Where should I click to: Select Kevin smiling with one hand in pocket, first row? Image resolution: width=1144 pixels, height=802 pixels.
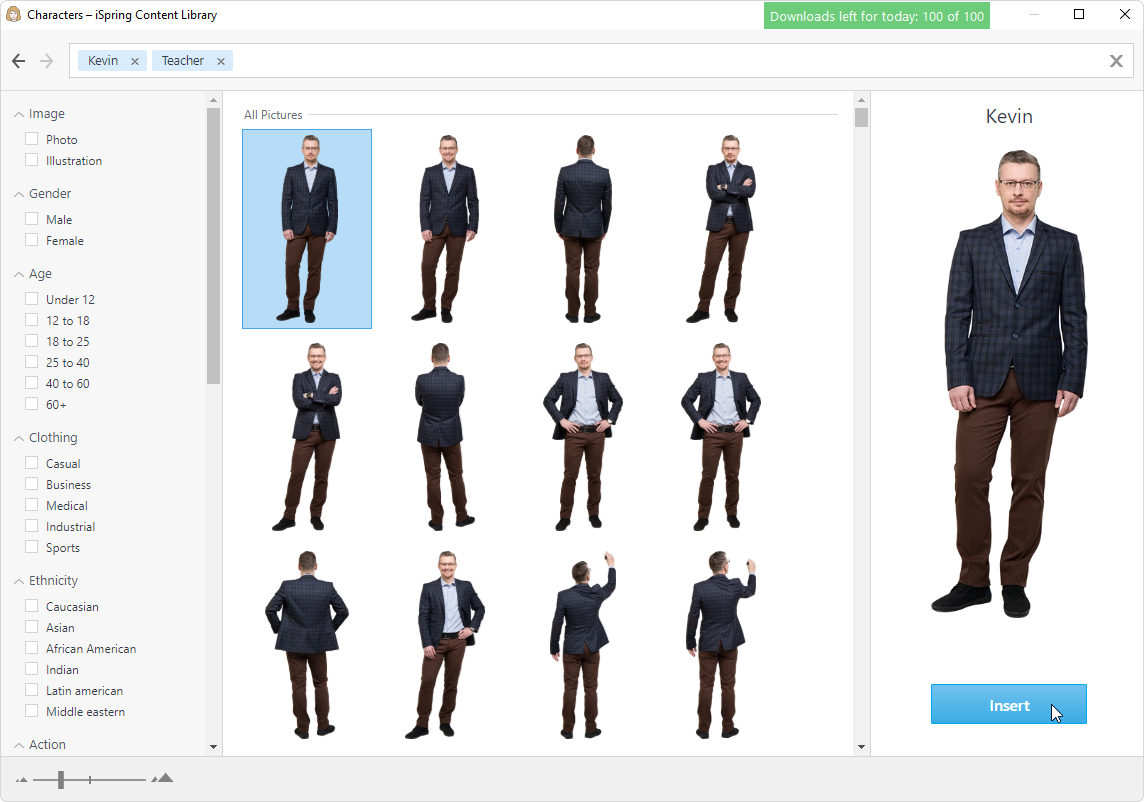447,229
